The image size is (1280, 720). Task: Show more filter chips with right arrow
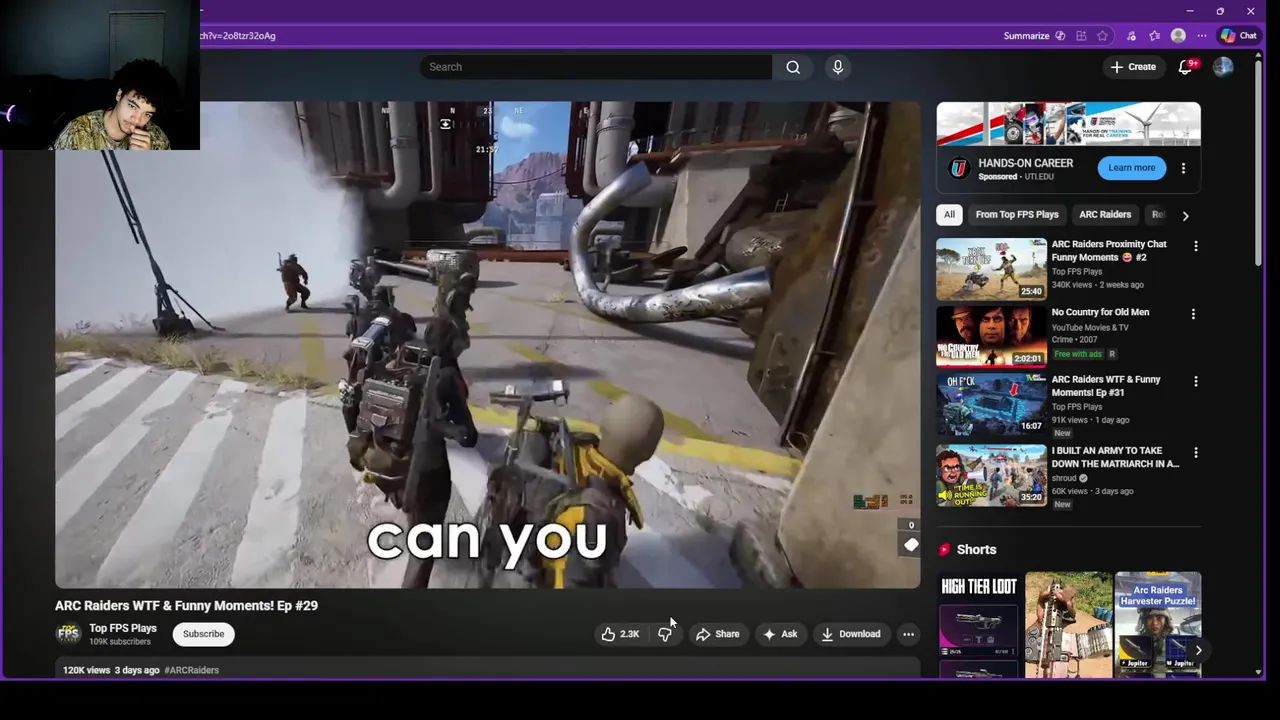click(1186, 215)
